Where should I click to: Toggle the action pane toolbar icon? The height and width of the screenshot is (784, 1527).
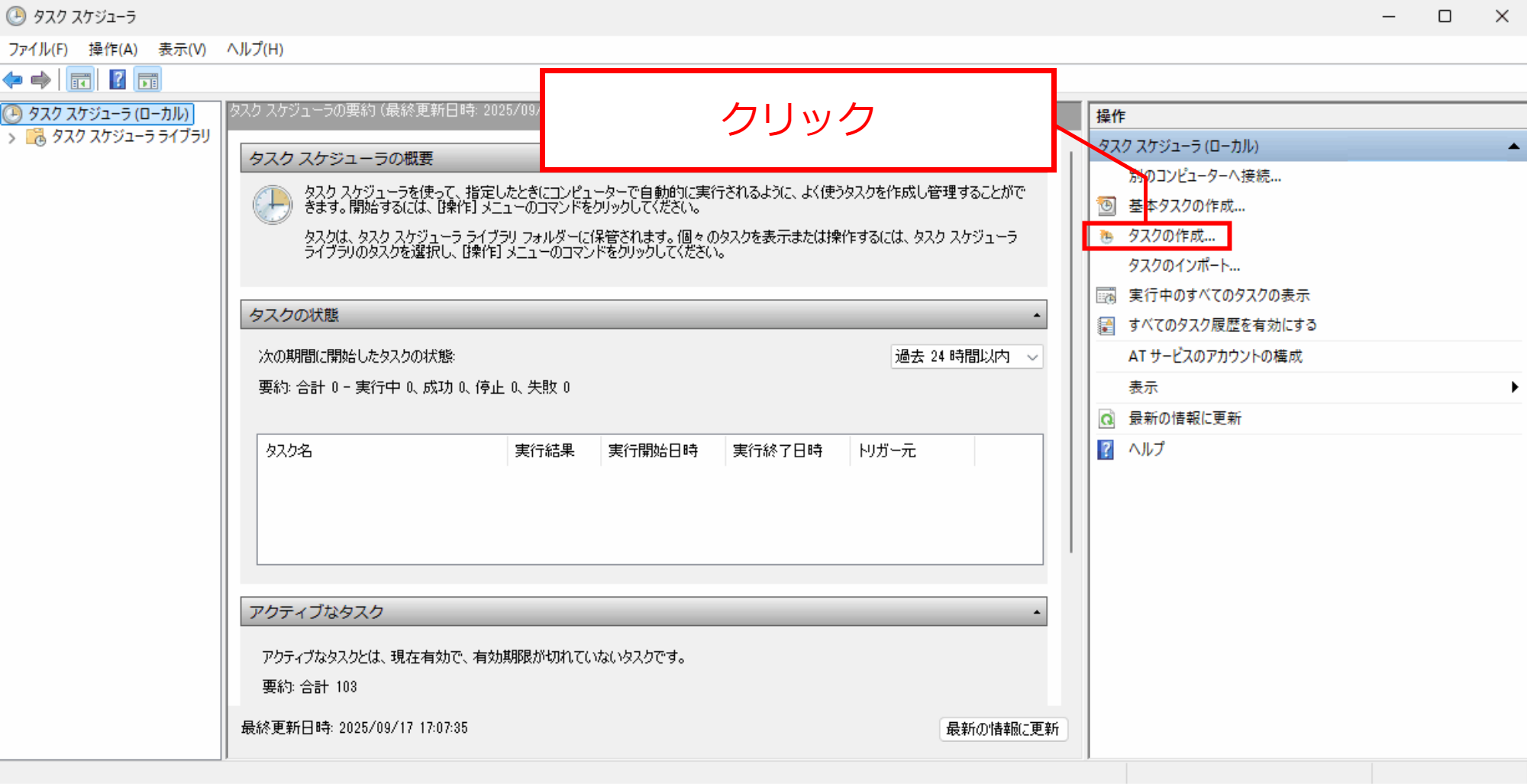pos(148,79)
